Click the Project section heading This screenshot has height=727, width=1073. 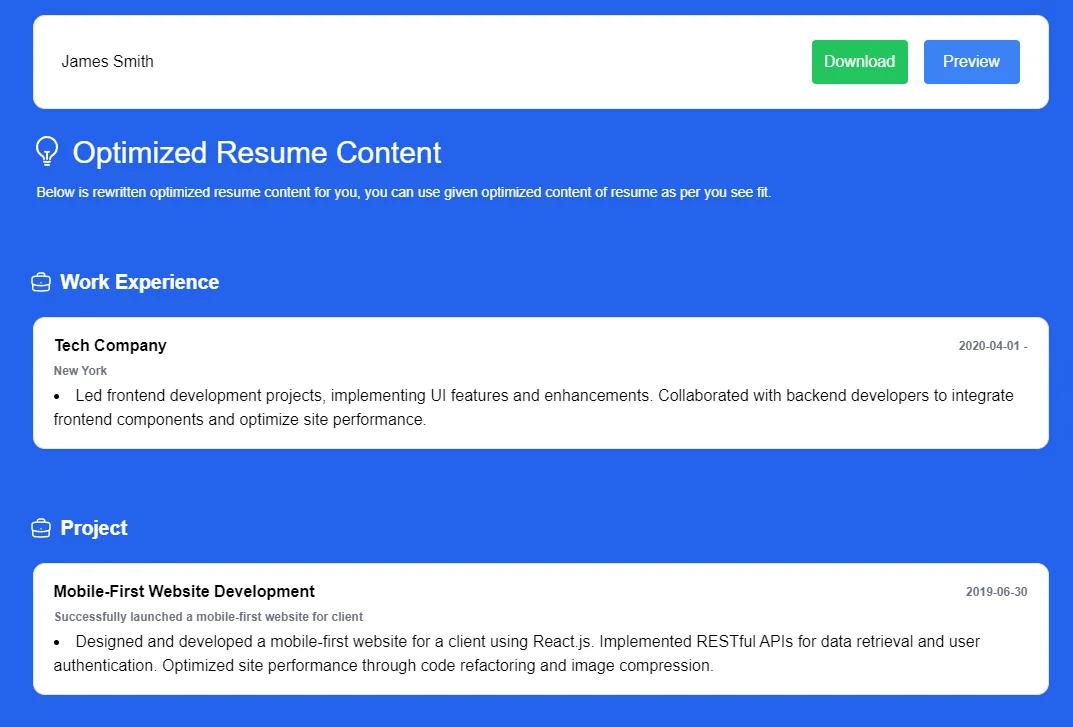pos(94,528)
